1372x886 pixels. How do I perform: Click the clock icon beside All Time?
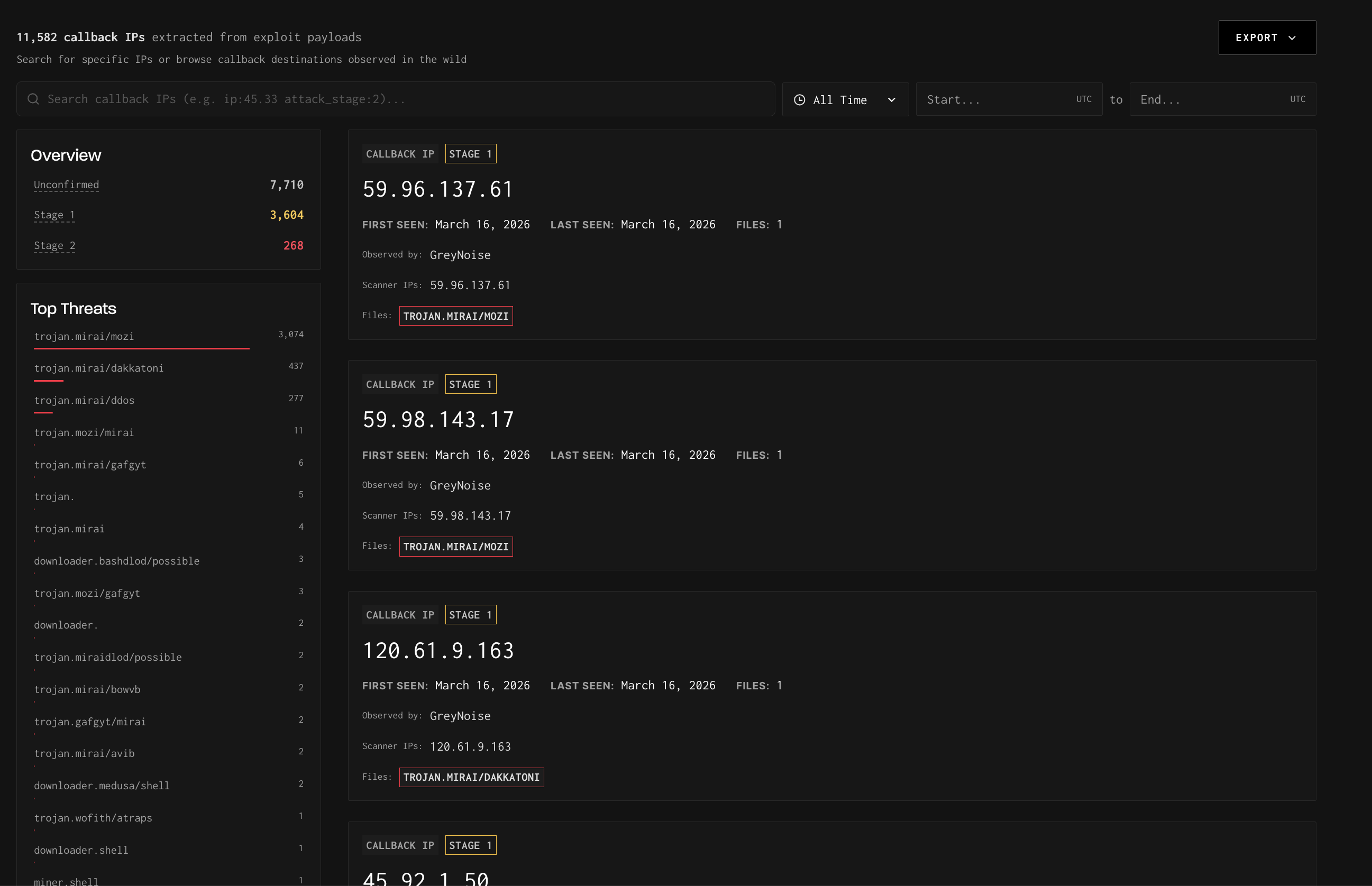(x=799, y=99)
